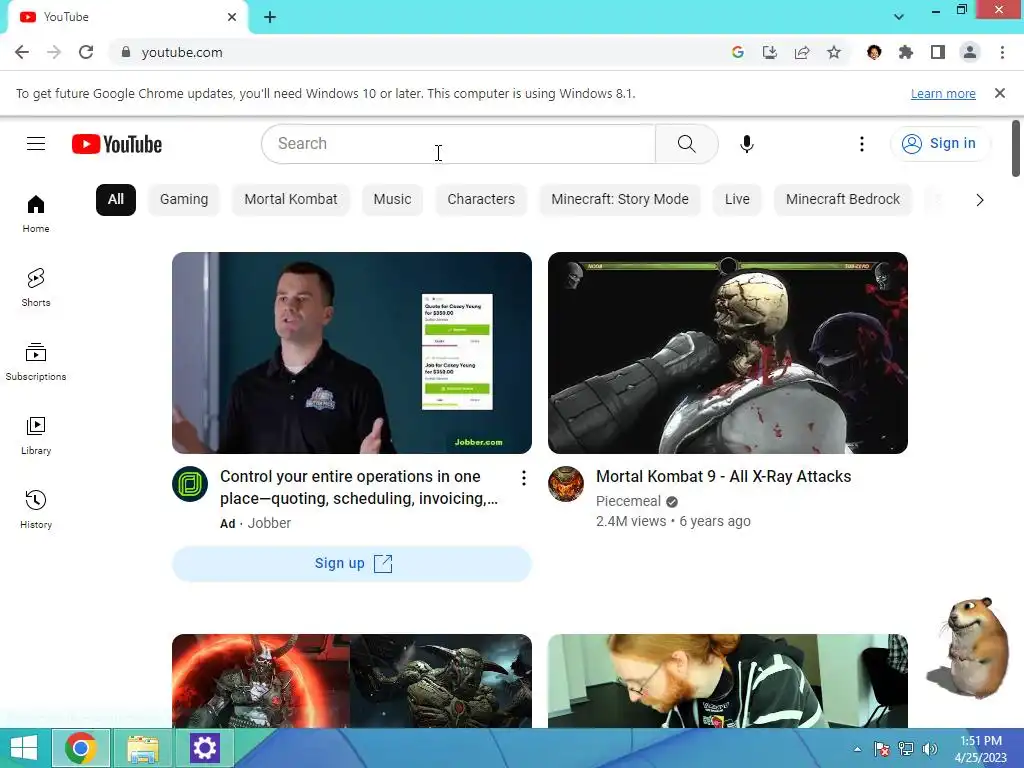Screen dimensions: 1024x768
Task: Open a new browser tab
Action: (270, 17)
